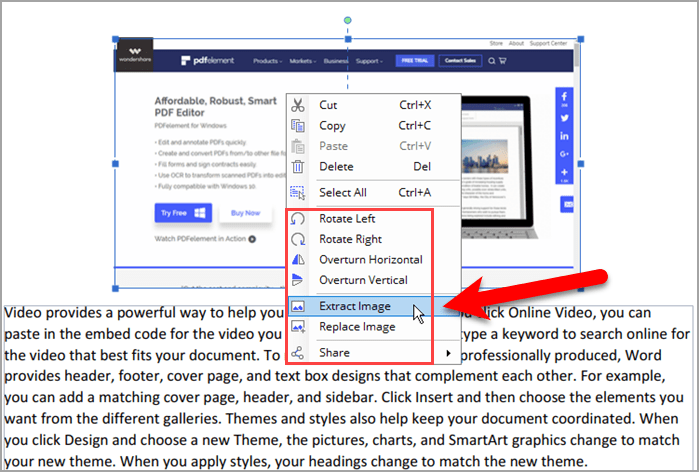Screen dimensions: 699x472
Task: Click the Facebook share icon
Action: [x=564, y=98]
